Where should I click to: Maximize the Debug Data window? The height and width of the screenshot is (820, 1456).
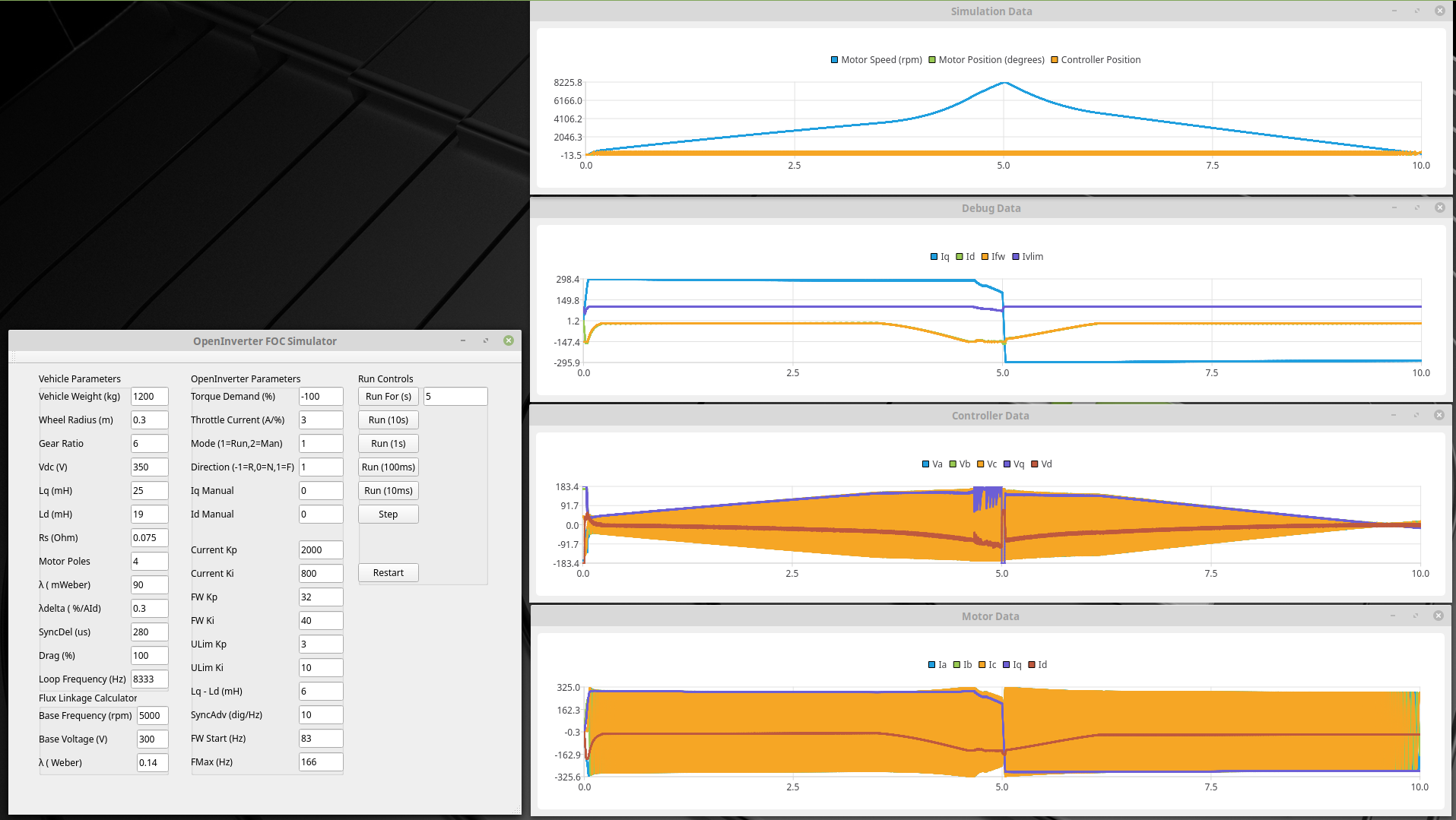(x=1417, y=207)
